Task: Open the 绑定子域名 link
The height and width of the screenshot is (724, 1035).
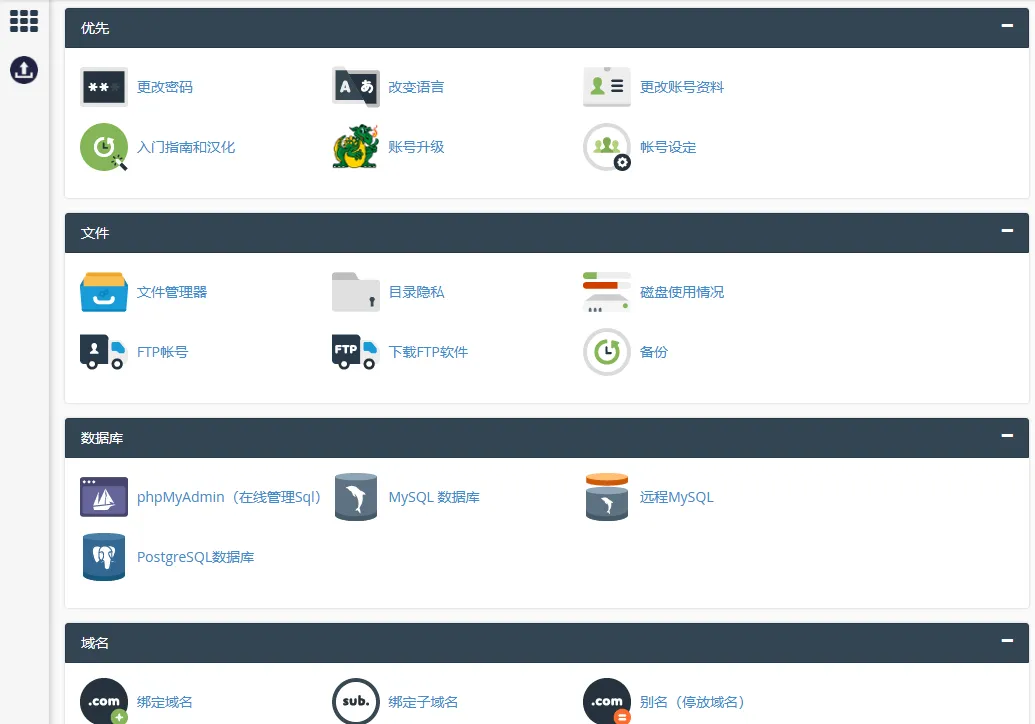Action: [423, 702]
